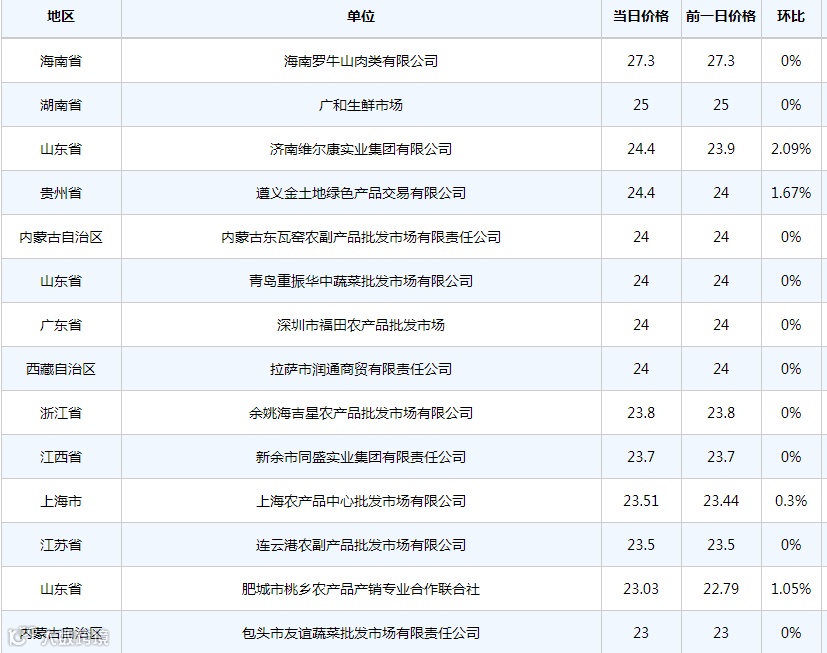This screenshot has width=827, height=653.
Task: Select 肥城市桃乡农产品产销专业合作联合社 cell
Action: click(361, 589)
